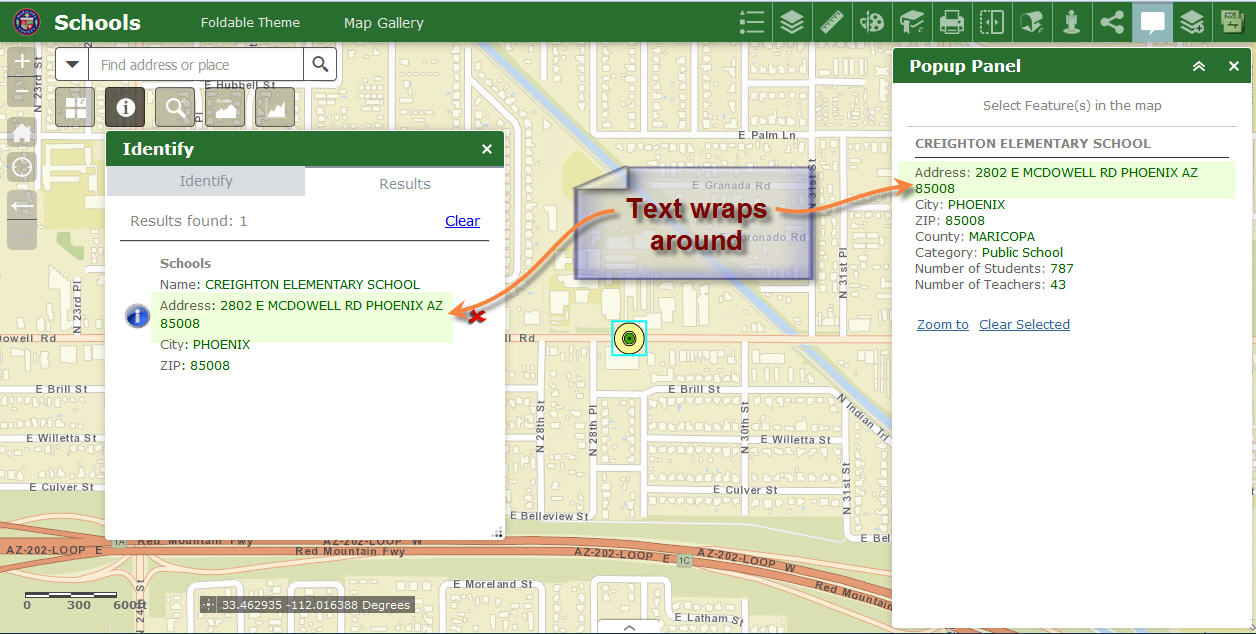Zoom out with the minus button
Image resolution: width=1256 pixels, height=634 pixels.
tap(22, 92)
